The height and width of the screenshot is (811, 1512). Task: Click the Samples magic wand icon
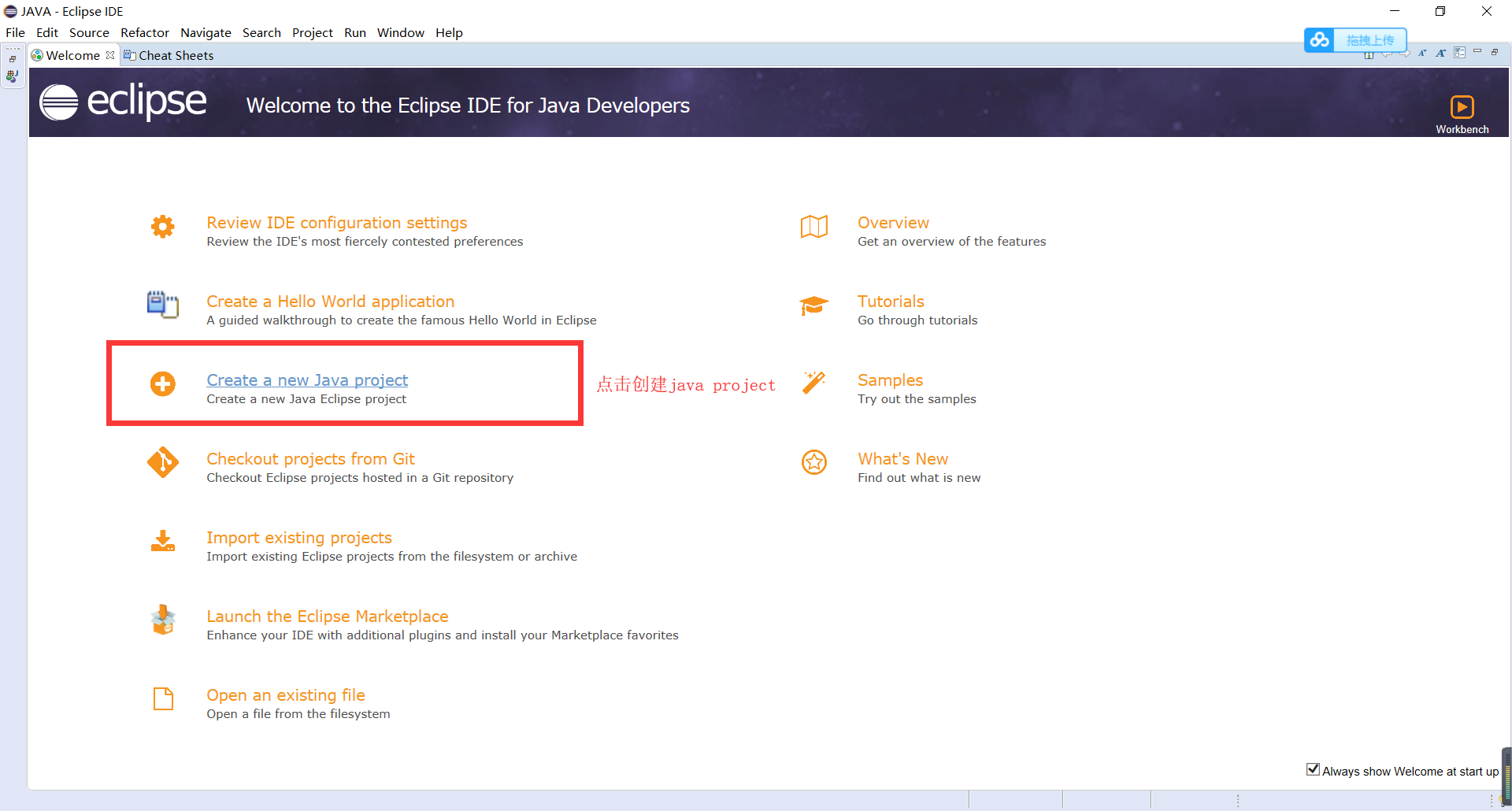814,383
